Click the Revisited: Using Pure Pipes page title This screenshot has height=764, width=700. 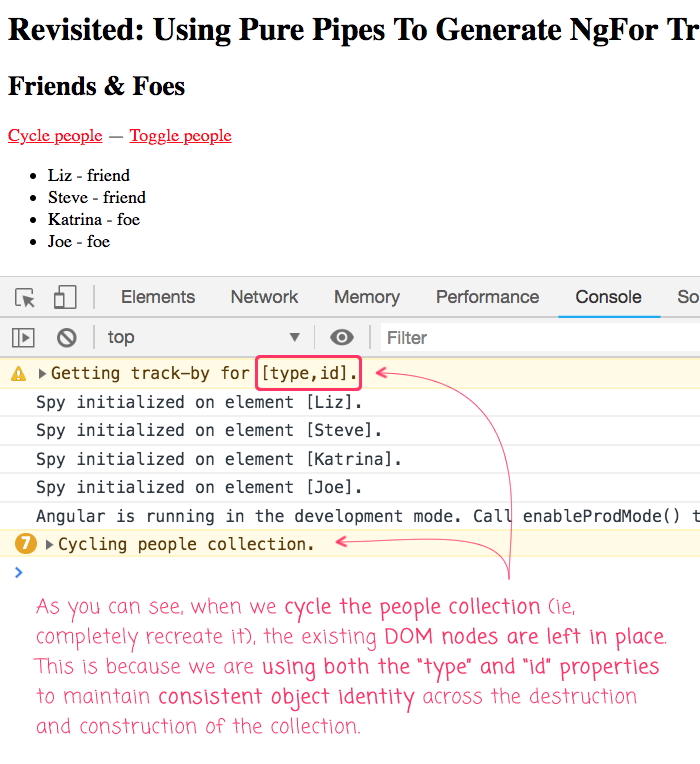[354, 30]
